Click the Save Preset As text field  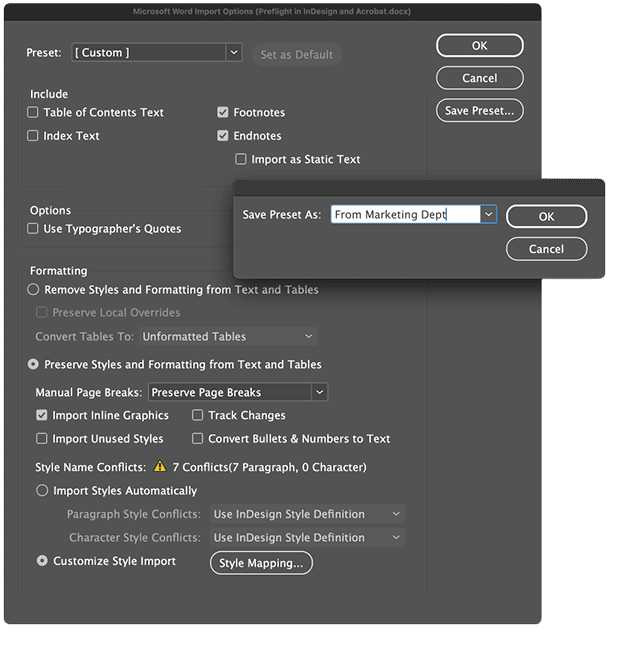(x=404, y=215)
